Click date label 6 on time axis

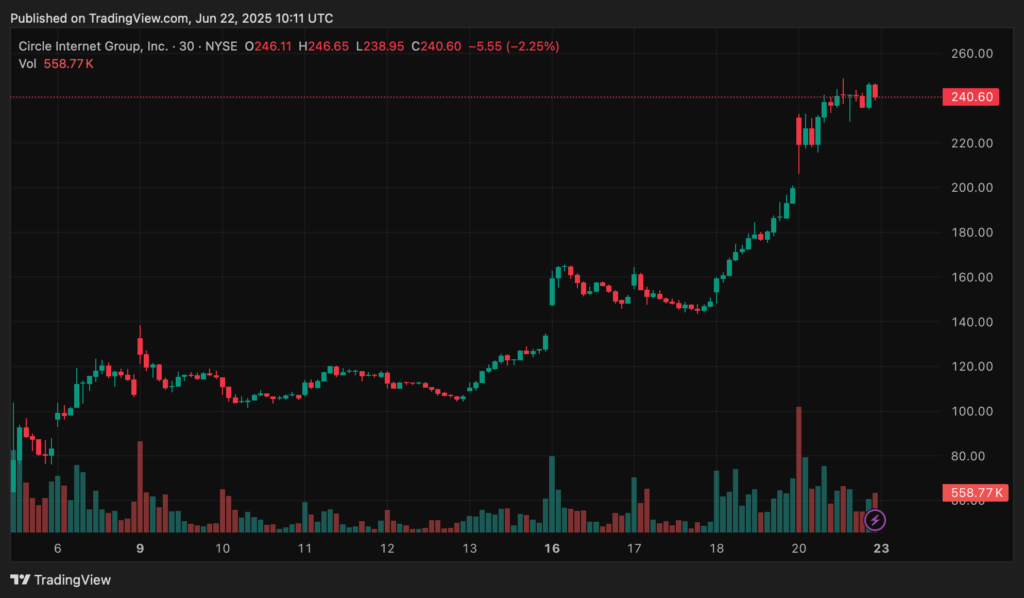[57, 548]
